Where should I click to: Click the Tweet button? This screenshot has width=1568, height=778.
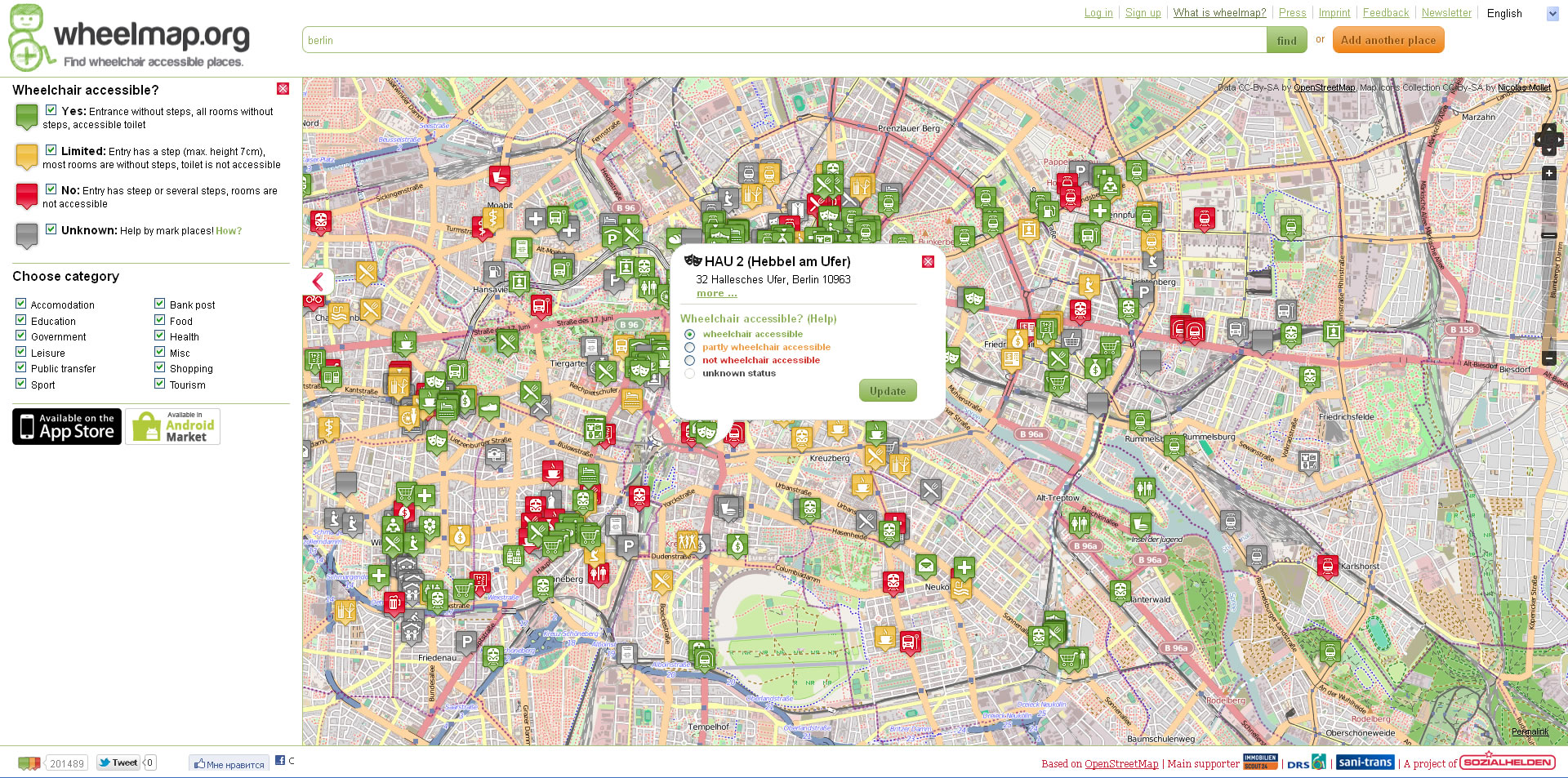coord(118,762)
